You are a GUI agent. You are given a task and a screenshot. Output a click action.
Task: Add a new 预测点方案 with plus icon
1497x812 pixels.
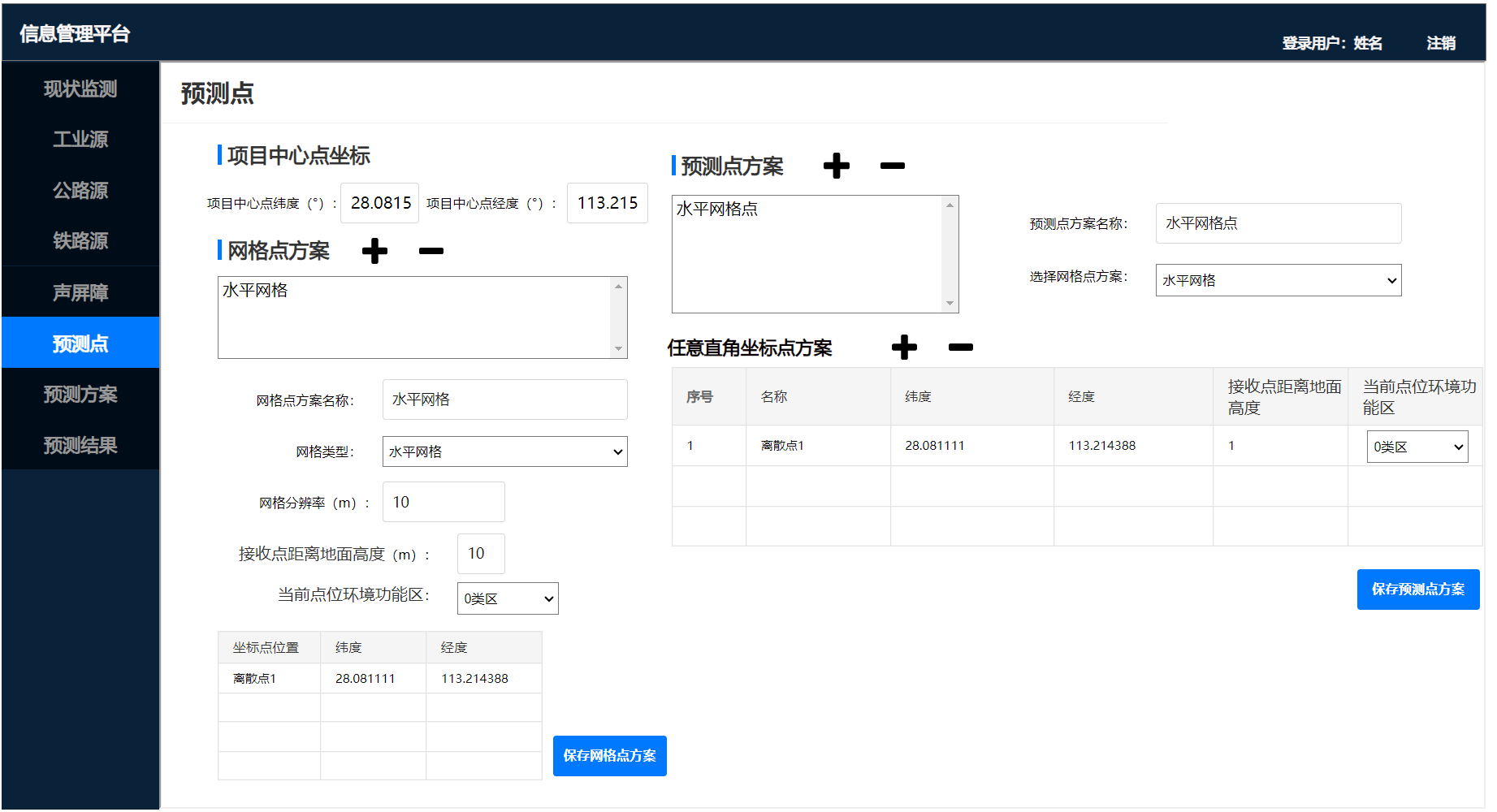(836, 166)
